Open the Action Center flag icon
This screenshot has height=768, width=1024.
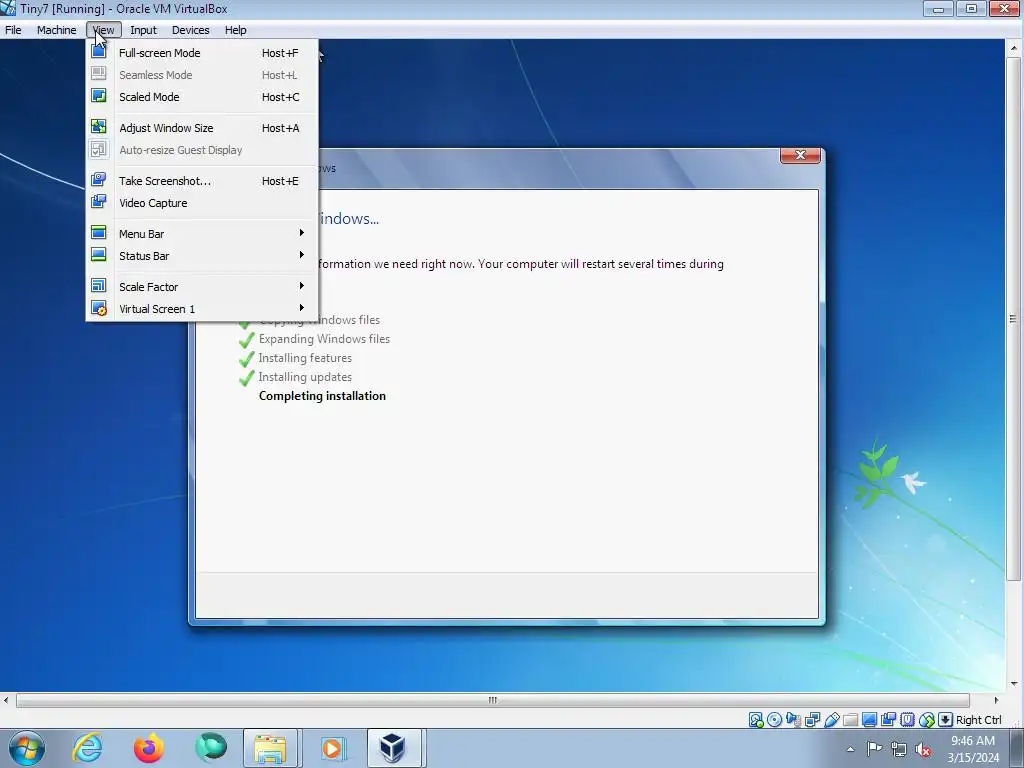[874, 749]
